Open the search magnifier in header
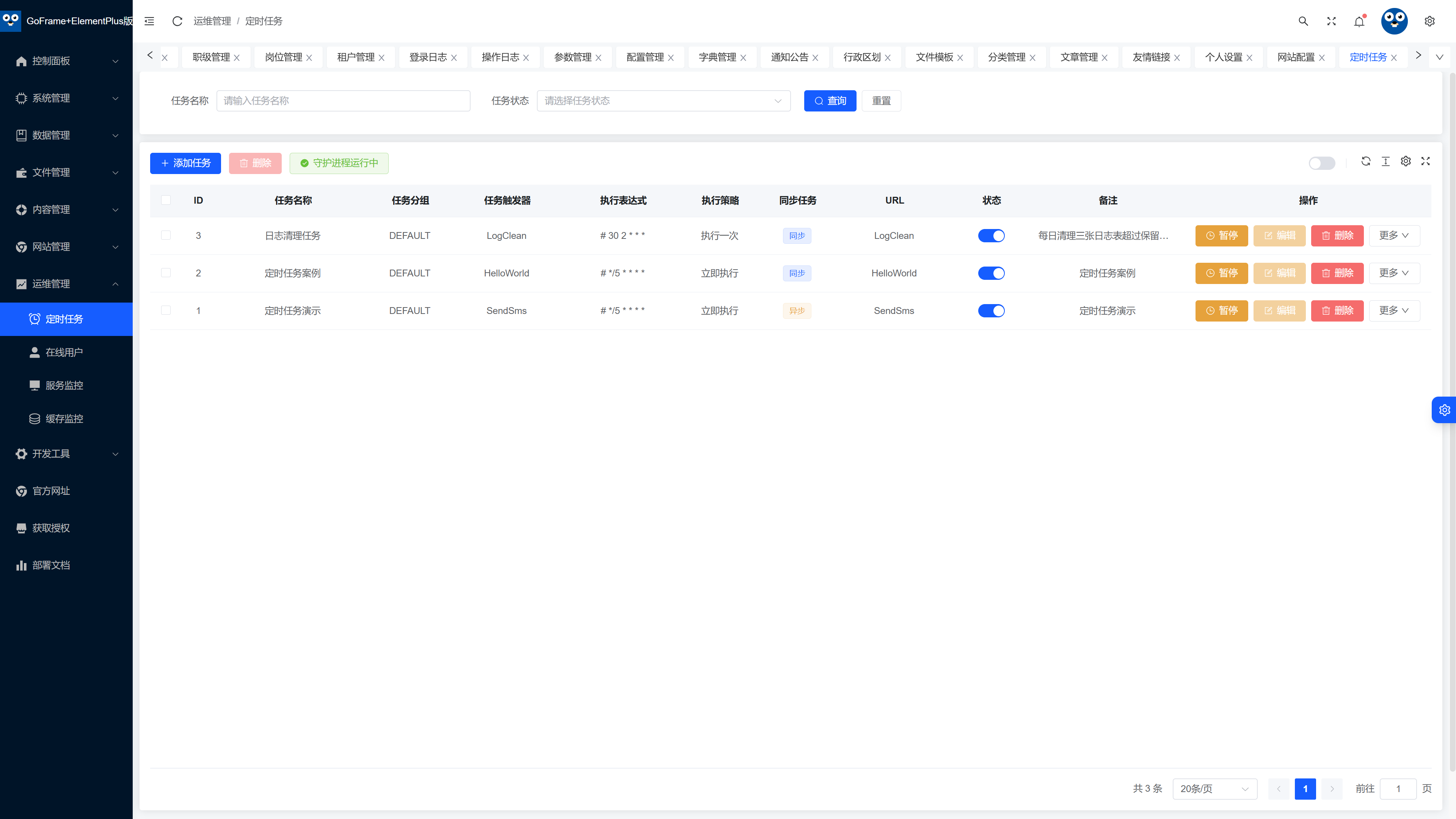Viewport: 1456px width, 819px height. tap(1303, 21)
